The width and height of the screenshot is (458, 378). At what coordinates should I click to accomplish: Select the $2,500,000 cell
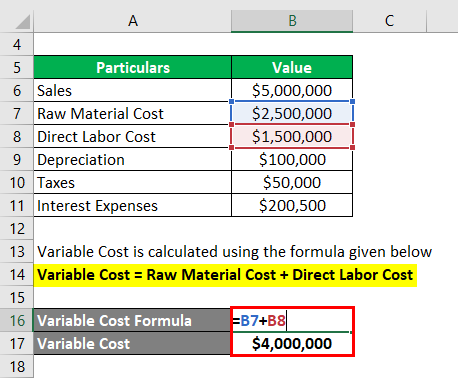click(x=292, y=113)
